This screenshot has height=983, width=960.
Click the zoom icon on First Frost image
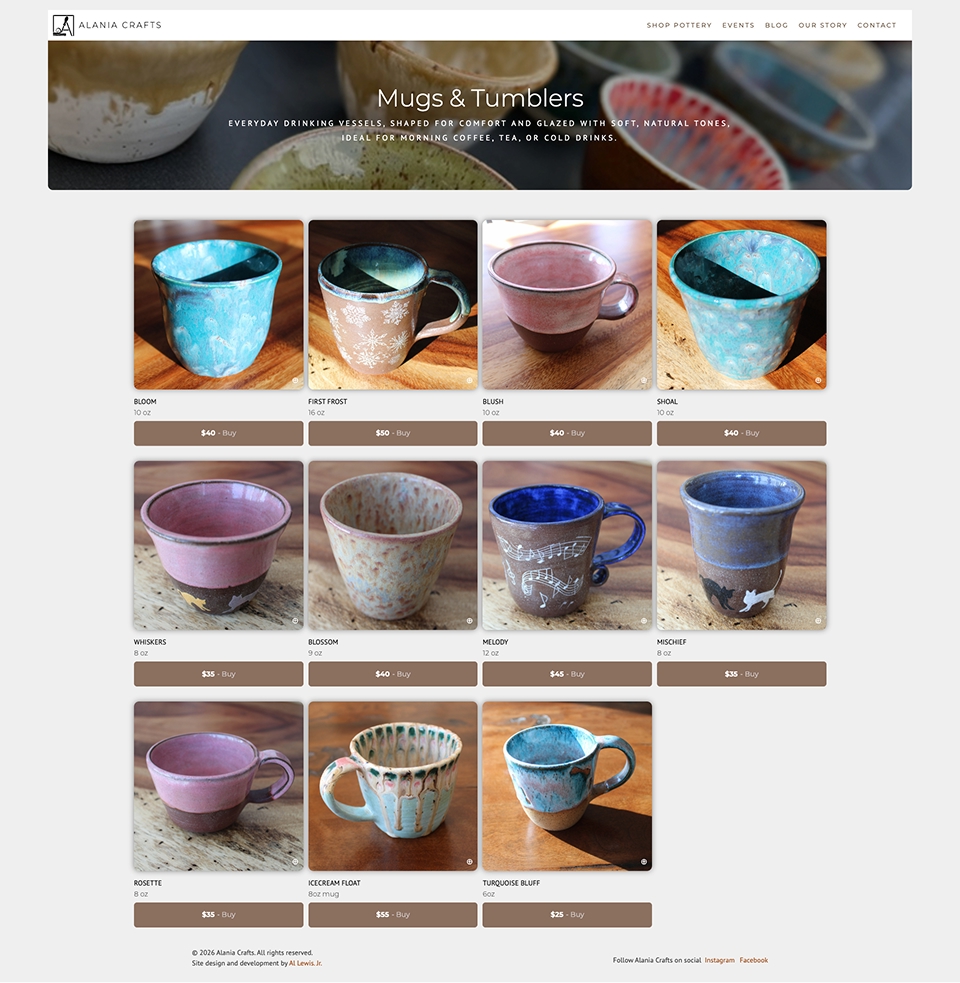(x=469, y=381)
